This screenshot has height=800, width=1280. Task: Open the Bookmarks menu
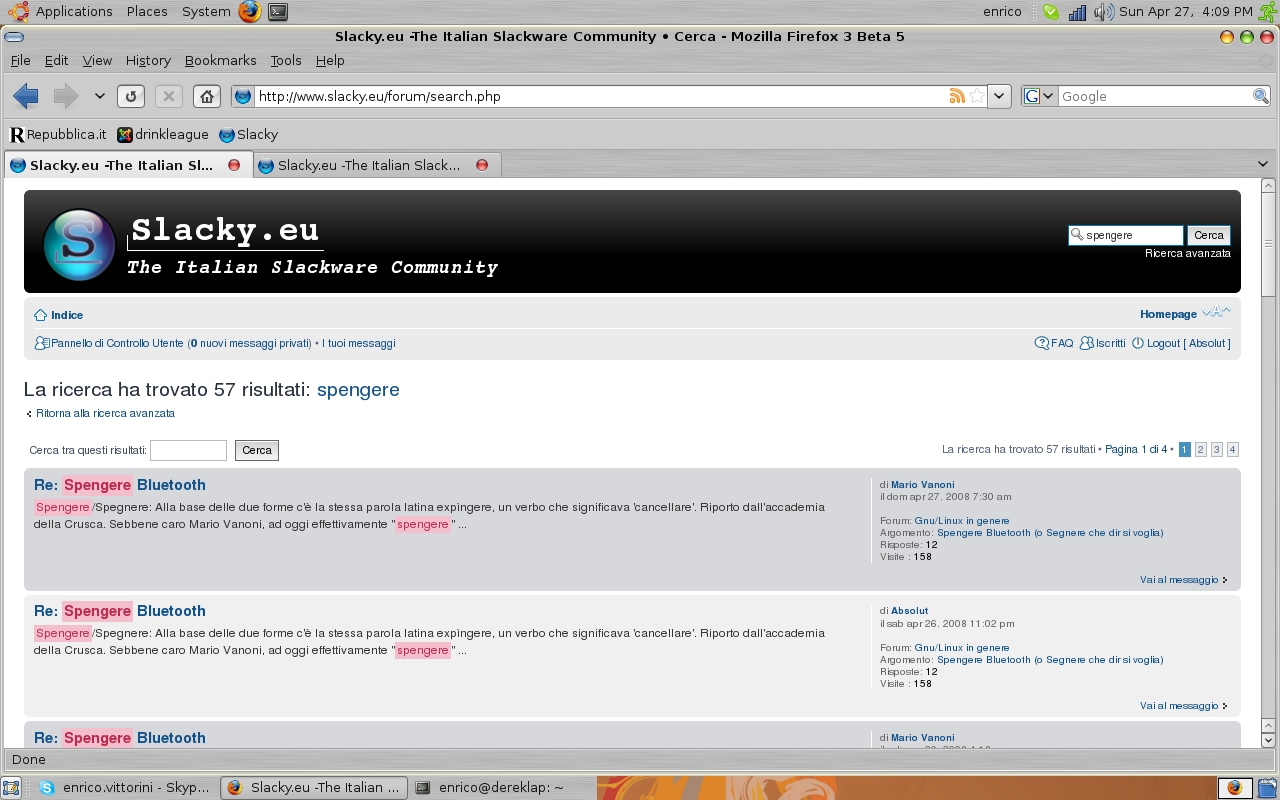pos(220,60)
